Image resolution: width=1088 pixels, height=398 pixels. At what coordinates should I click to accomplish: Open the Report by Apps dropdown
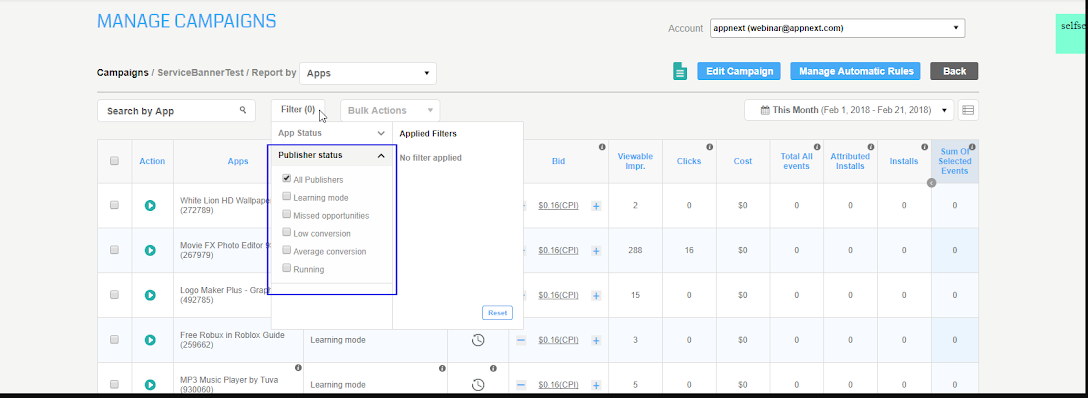[x=368, y=73]
